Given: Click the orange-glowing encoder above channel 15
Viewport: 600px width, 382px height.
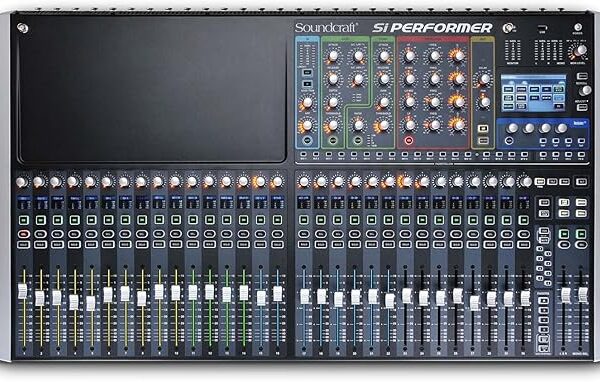Looking at the screenshot, I should pos(260,182).
